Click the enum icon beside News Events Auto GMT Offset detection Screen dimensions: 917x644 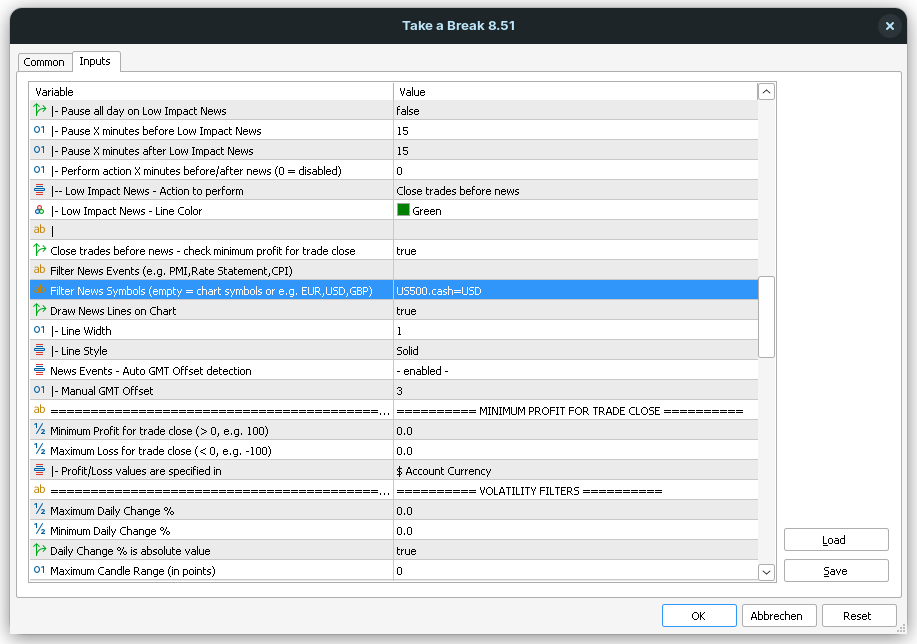(40, 371)
